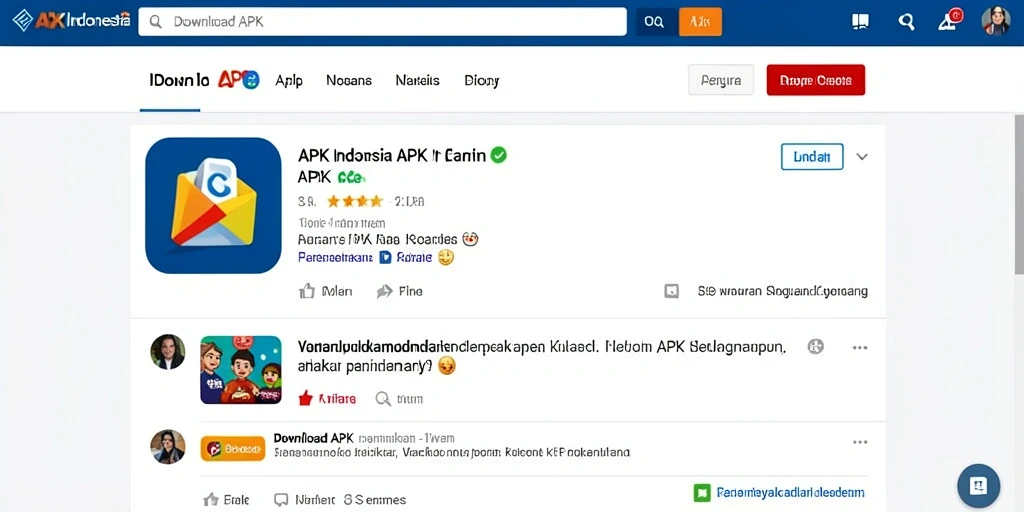Viewport: 1024px width, 512px height.
Task: Switch to the Aplp tab
Action: pos(289,80)
